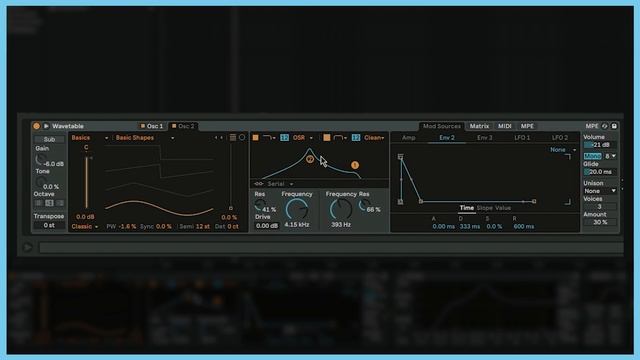Select the Env 2 tab
The height and width of the screenshot is (360, 640).
point(447,138)
